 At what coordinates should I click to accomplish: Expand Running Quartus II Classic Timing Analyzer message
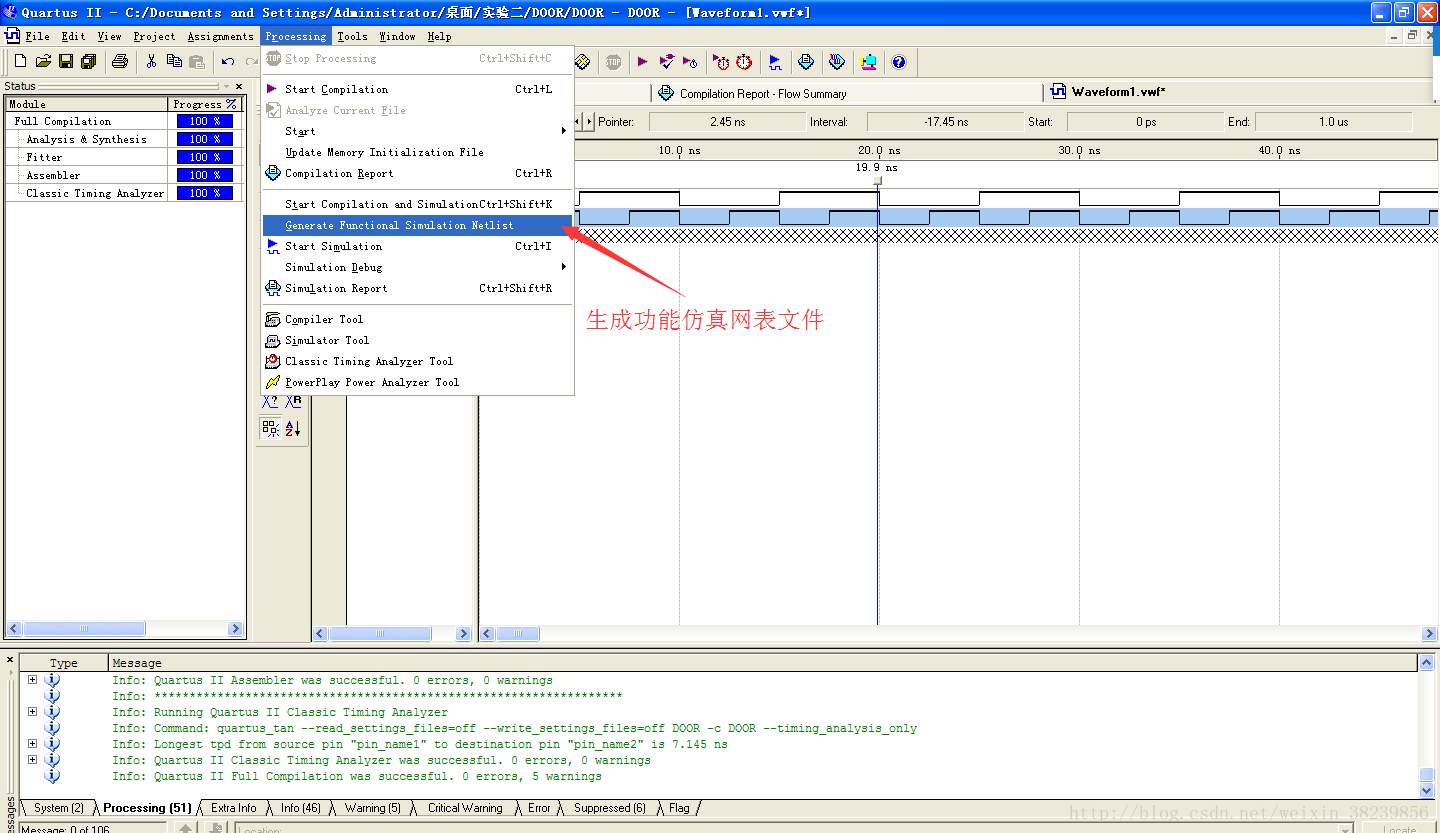point(32,712)
